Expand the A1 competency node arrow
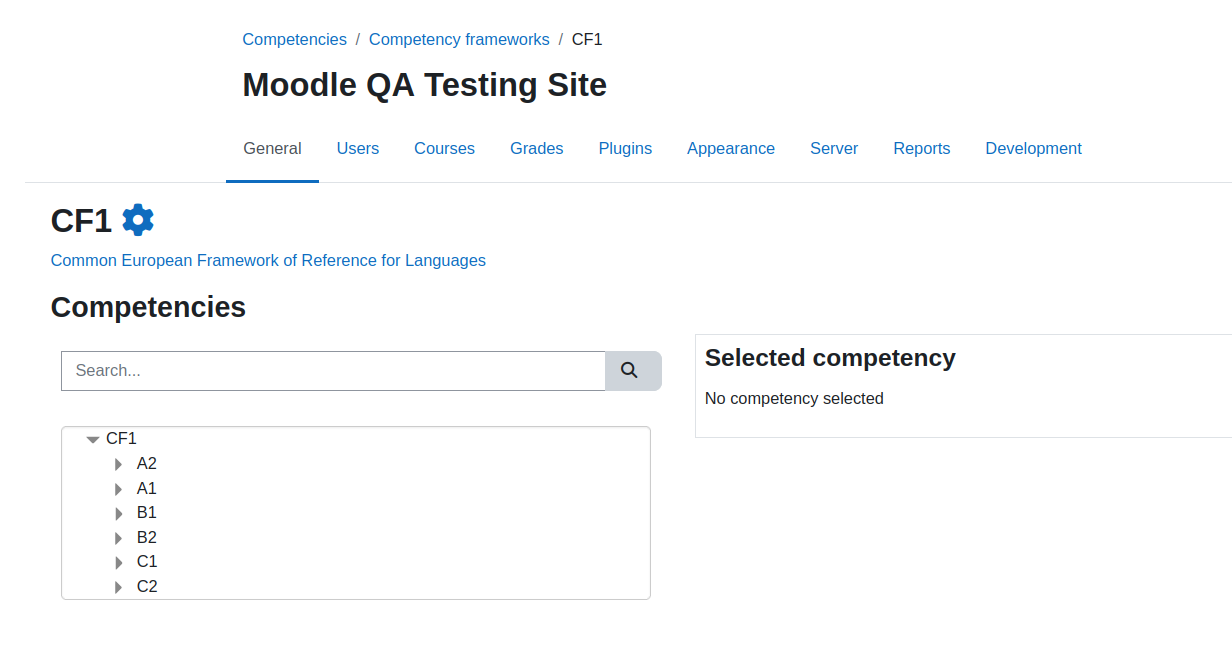The image size is (1232, 666). 119,489
